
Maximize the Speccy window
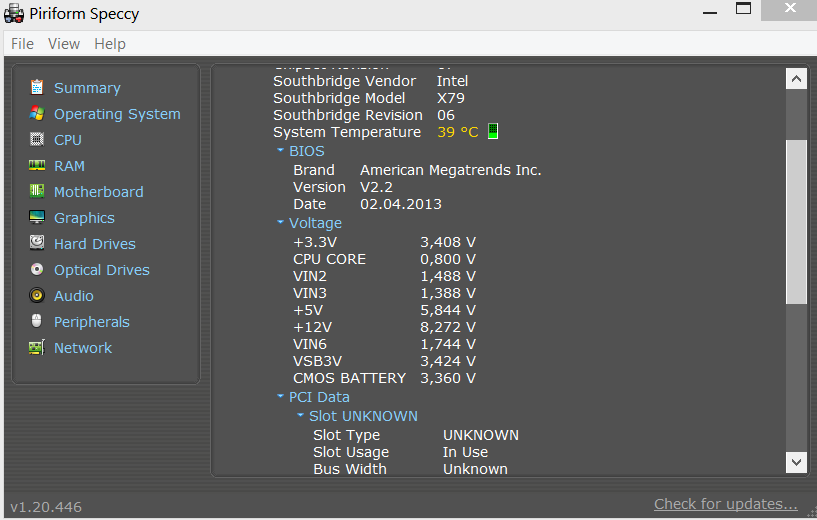(744, 8)
